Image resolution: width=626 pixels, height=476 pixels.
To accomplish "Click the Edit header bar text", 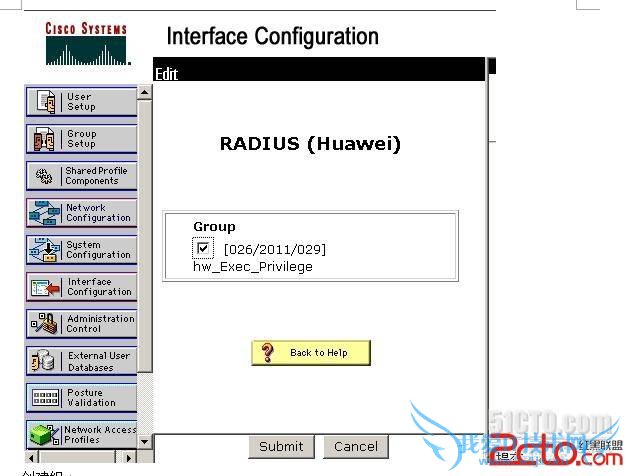I will [x=166, y=74].
